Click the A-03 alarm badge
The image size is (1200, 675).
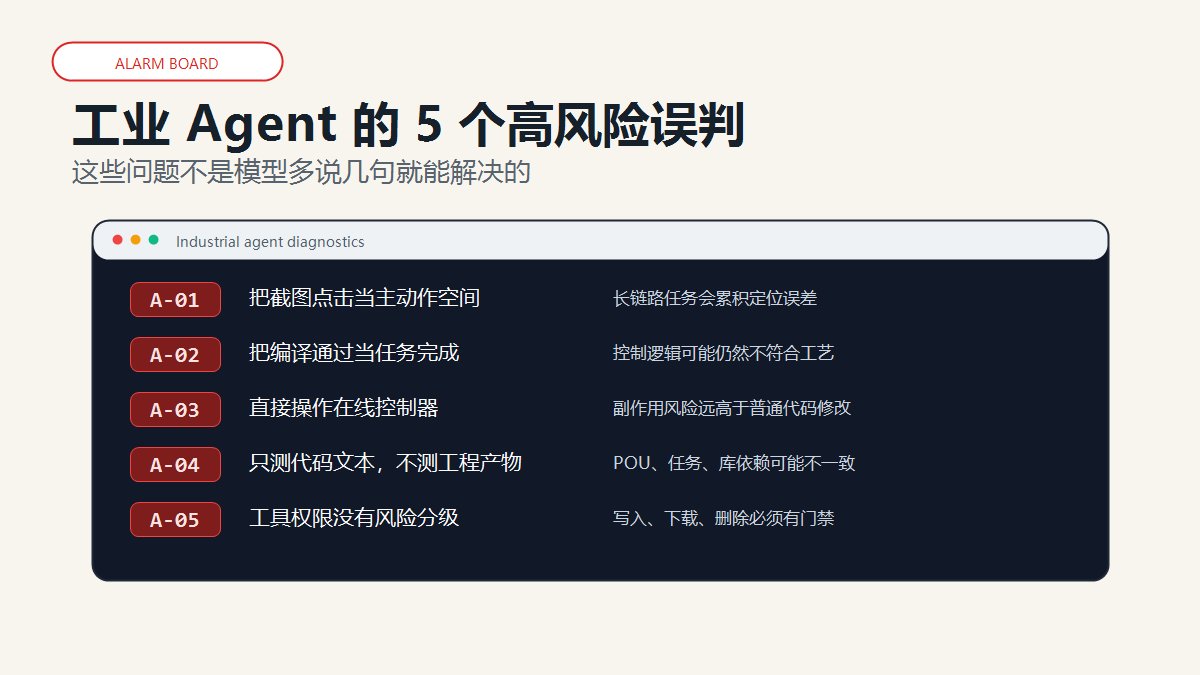(175, 409)
